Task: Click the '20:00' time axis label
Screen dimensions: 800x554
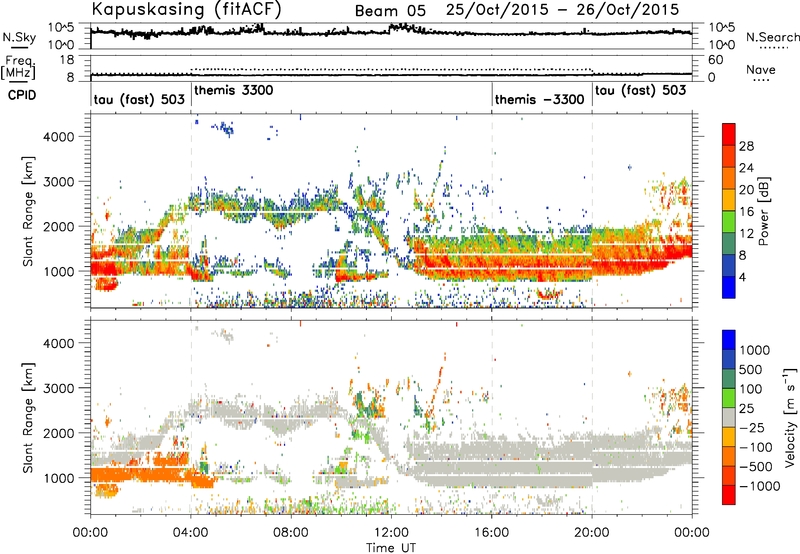Action: tap(592, 533)
